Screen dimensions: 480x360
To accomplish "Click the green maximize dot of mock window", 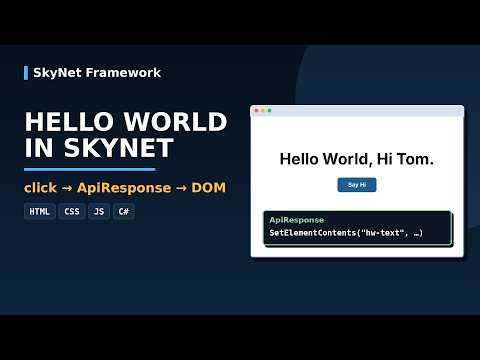I will click(x=270, y=111).
